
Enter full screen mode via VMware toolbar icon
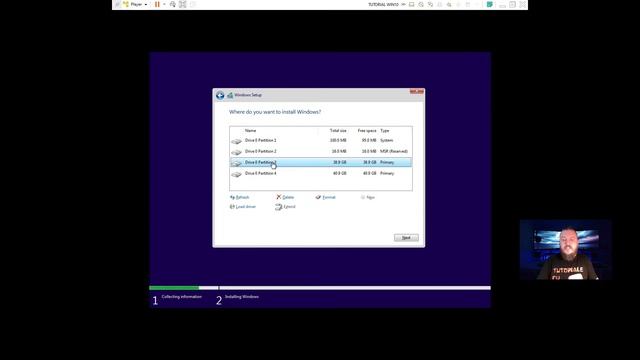tap(182, 4)
